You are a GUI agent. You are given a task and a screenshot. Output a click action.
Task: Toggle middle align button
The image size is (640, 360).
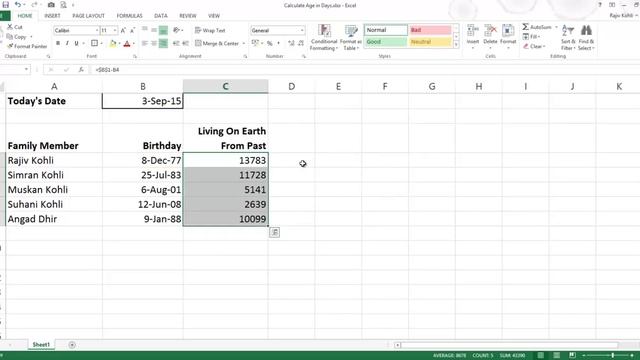154,30
